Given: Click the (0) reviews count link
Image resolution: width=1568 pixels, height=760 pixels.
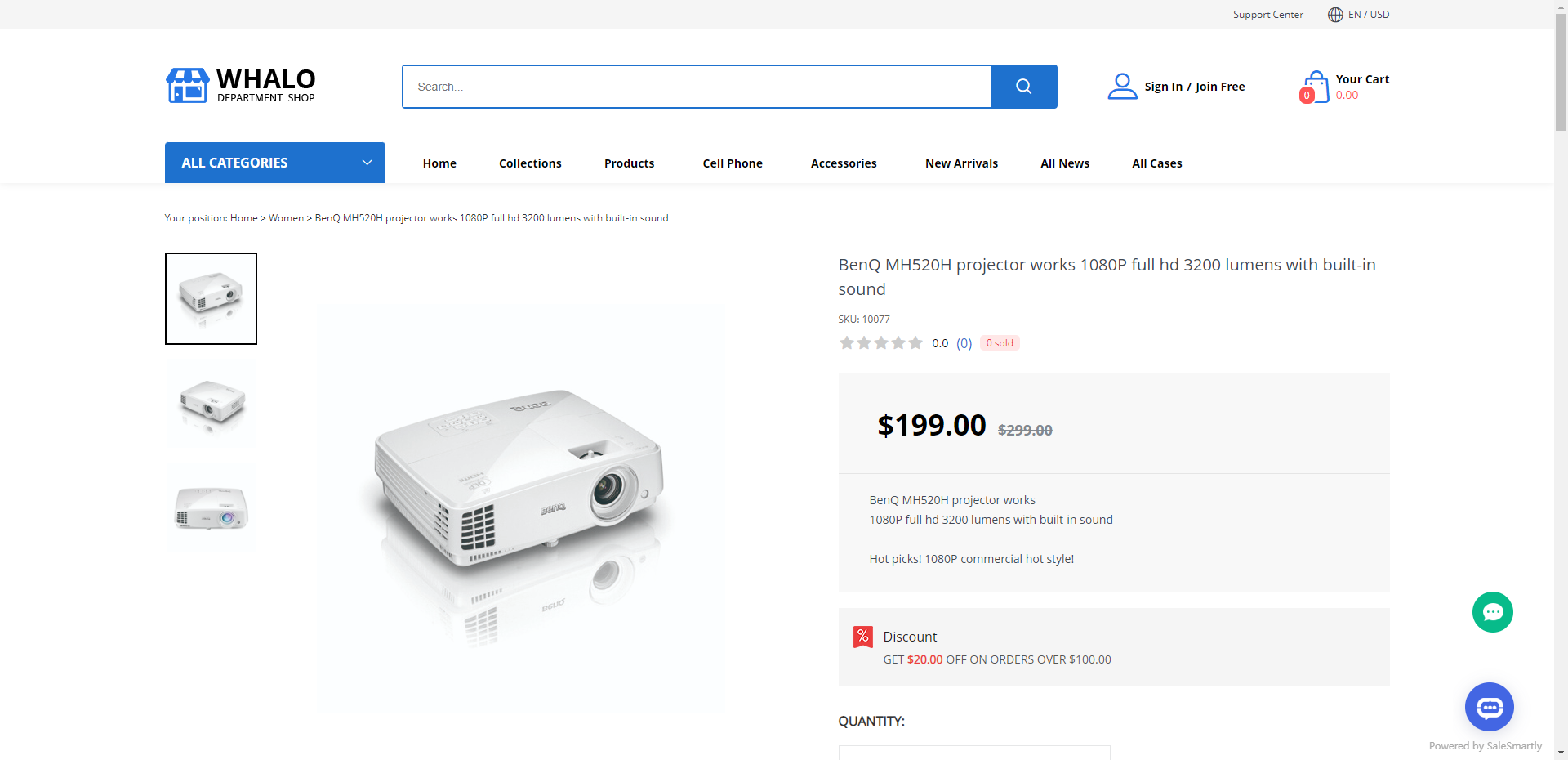Looking at the screenshot, I should (964, 343).
